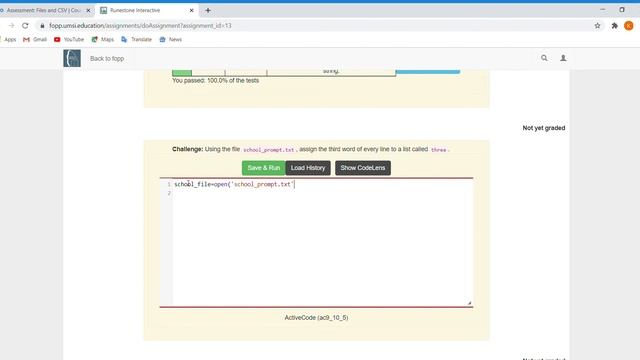640x360 pixels.
Task: Click into code editor line 1
Action: click(322, 184)
